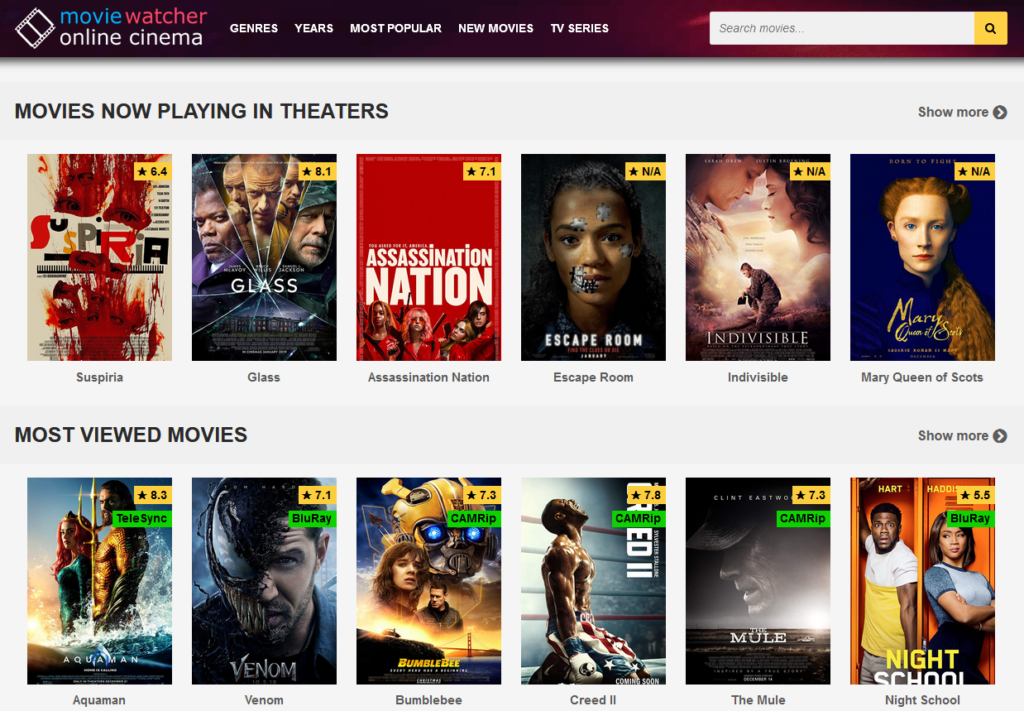Click the 7.3 star rating on The Mule
This screenshot has width=1024, height=711.
point(811,495)
